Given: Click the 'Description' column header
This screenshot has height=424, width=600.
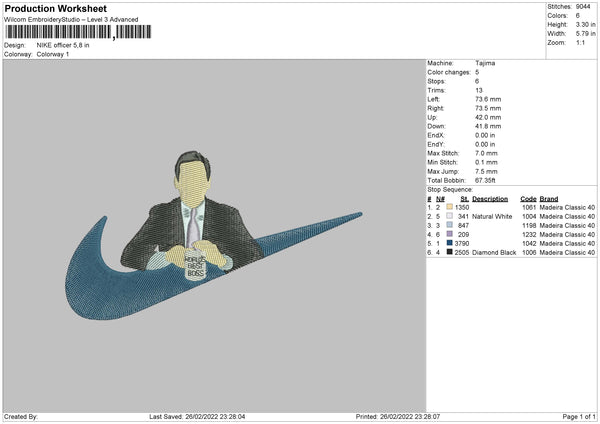Looking at the screenshot, I should 490,199.
